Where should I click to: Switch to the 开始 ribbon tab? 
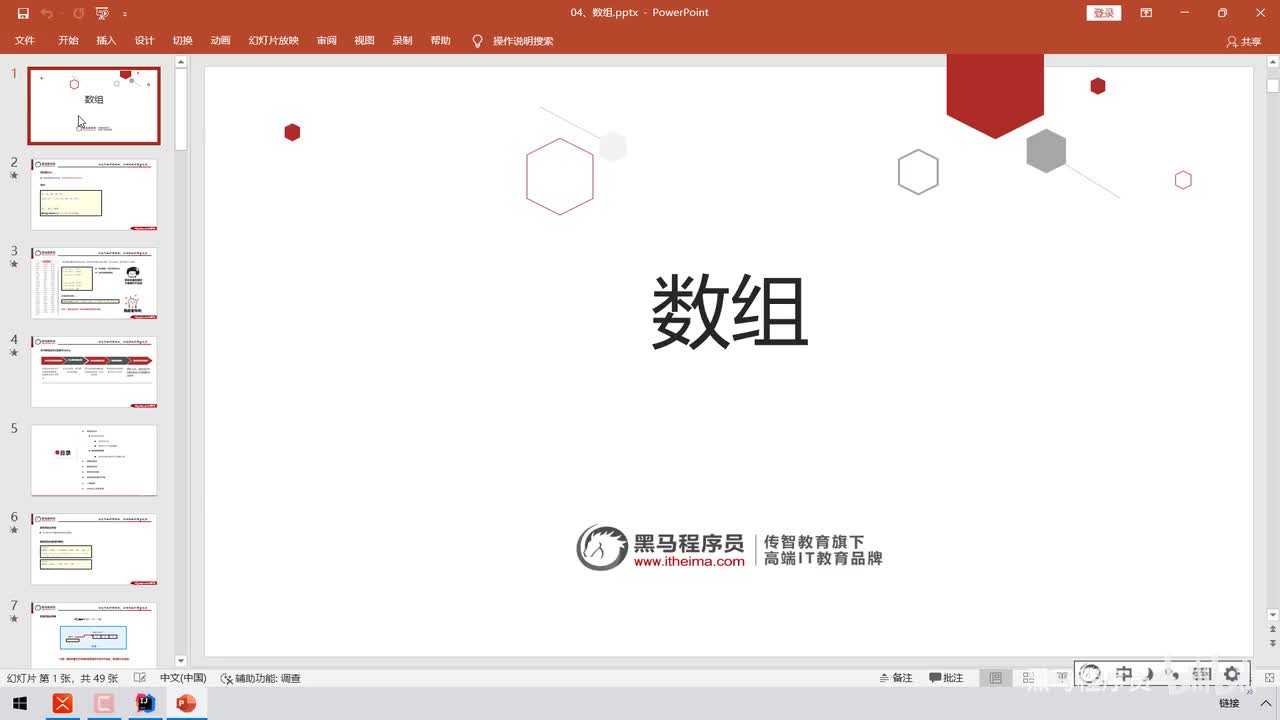tap(68, 41)
